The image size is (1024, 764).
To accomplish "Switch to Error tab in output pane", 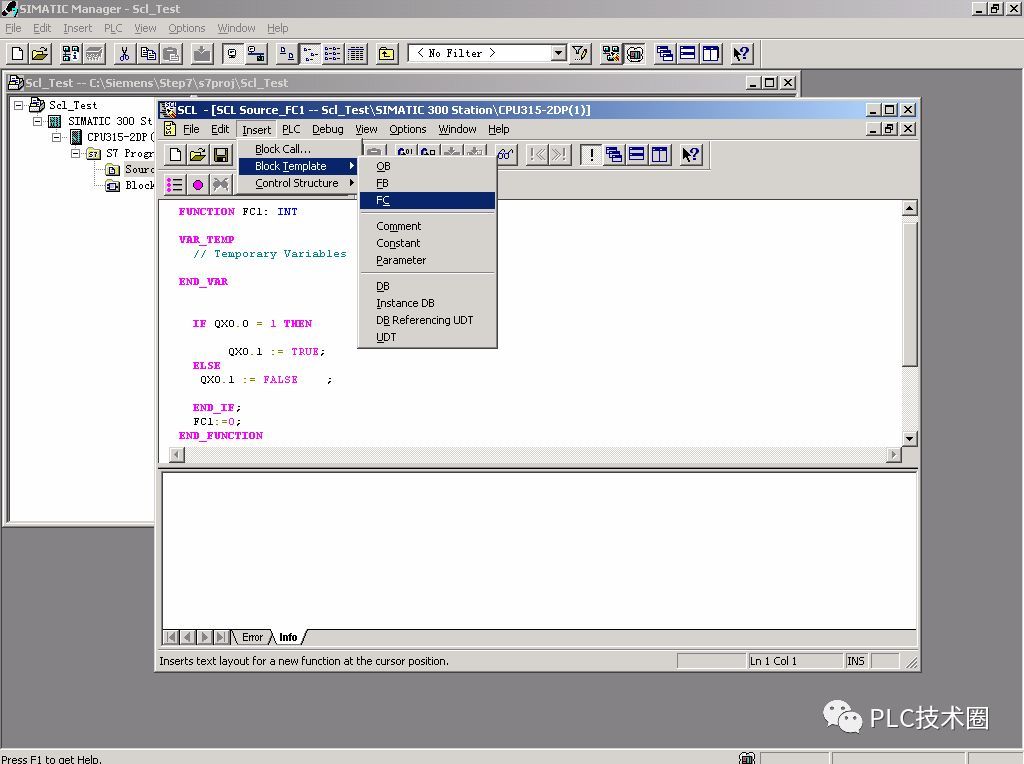I will [x=252, y=637].
